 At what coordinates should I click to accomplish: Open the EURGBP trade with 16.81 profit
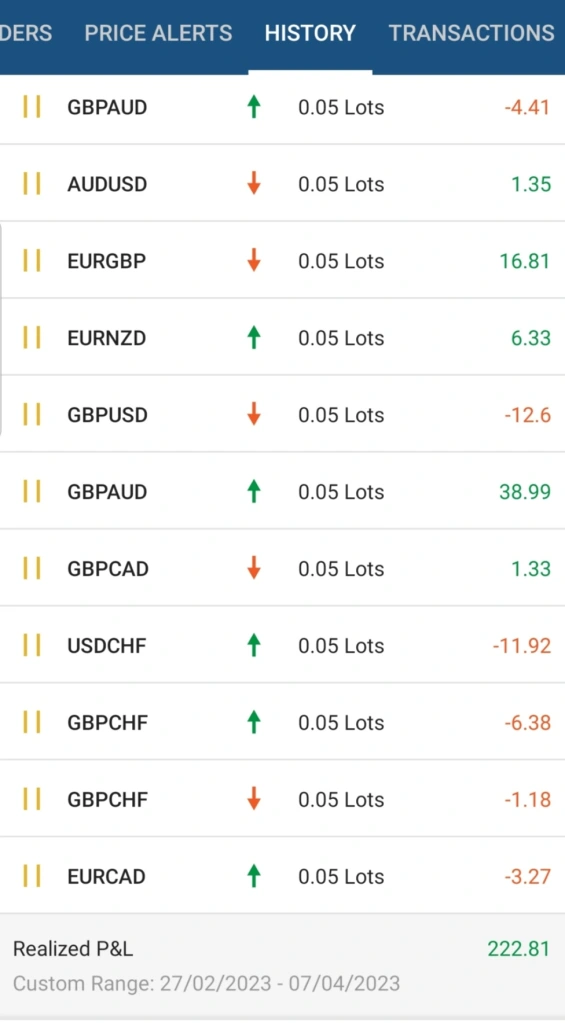point(282,260)
